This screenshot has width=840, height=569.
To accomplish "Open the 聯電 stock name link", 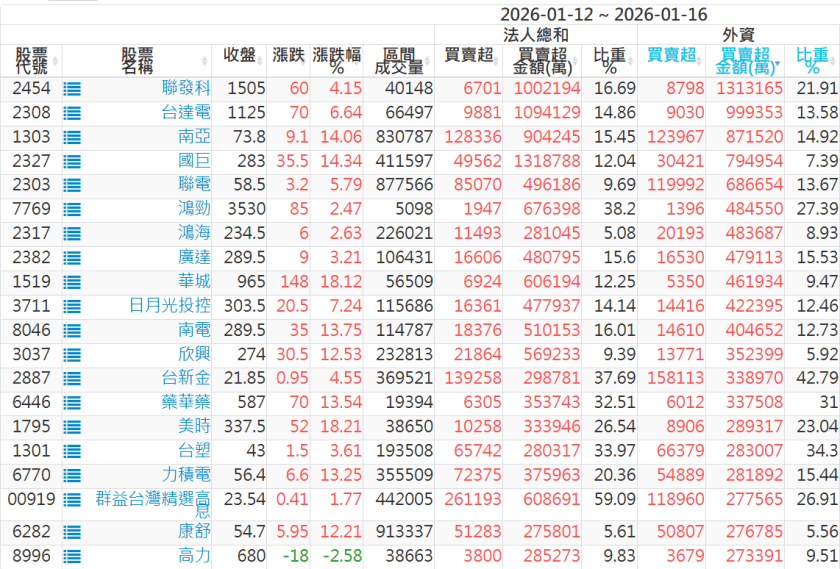I will point(194,185).
